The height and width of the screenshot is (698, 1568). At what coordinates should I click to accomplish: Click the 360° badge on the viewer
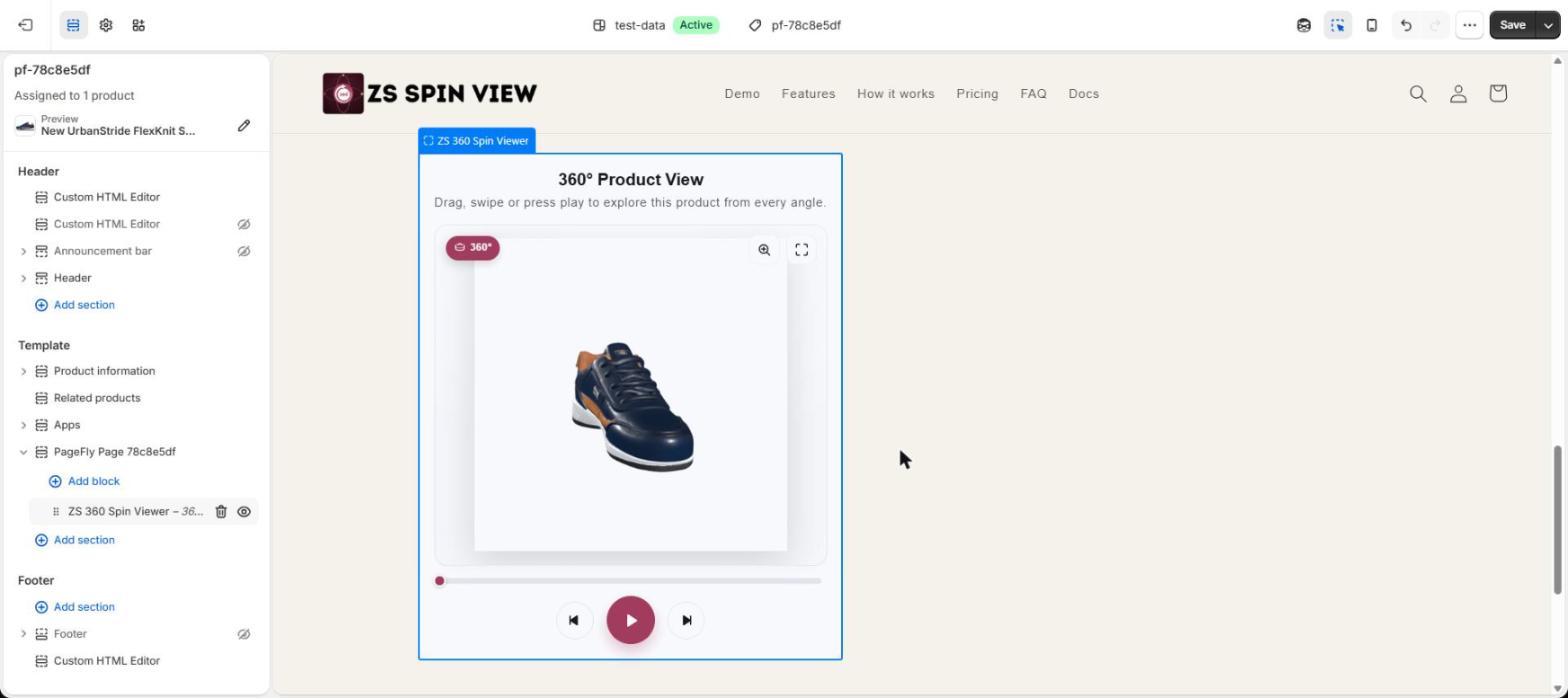pyautogui.click(x=473, y=247)
